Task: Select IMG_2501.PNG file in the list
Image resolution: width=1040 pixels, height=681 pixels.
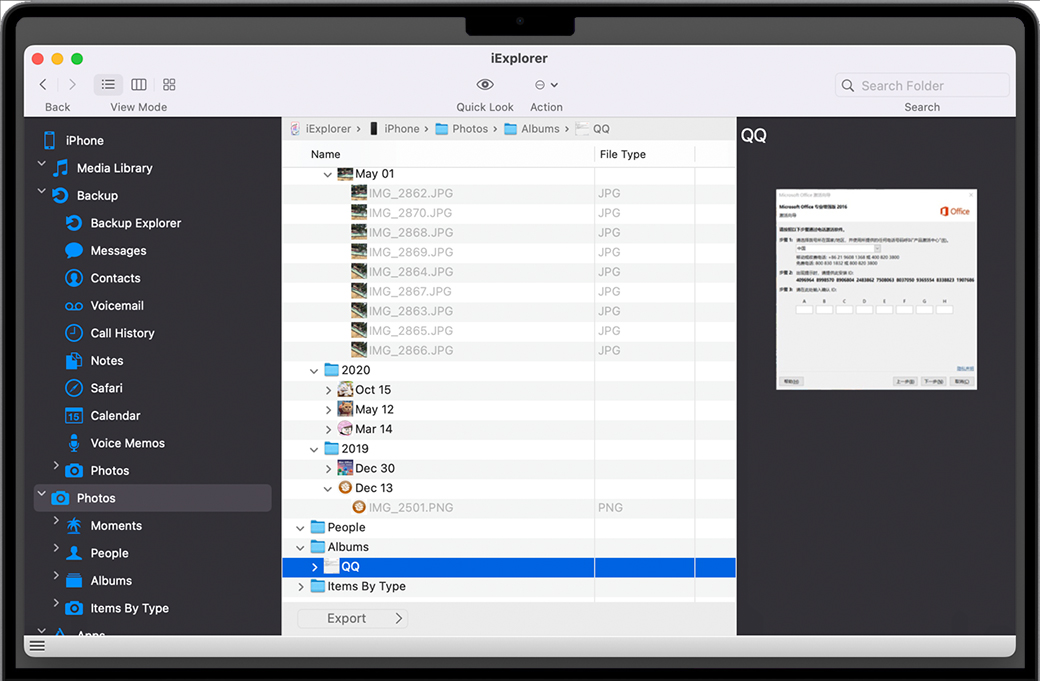Action: [x=410, y=508]
